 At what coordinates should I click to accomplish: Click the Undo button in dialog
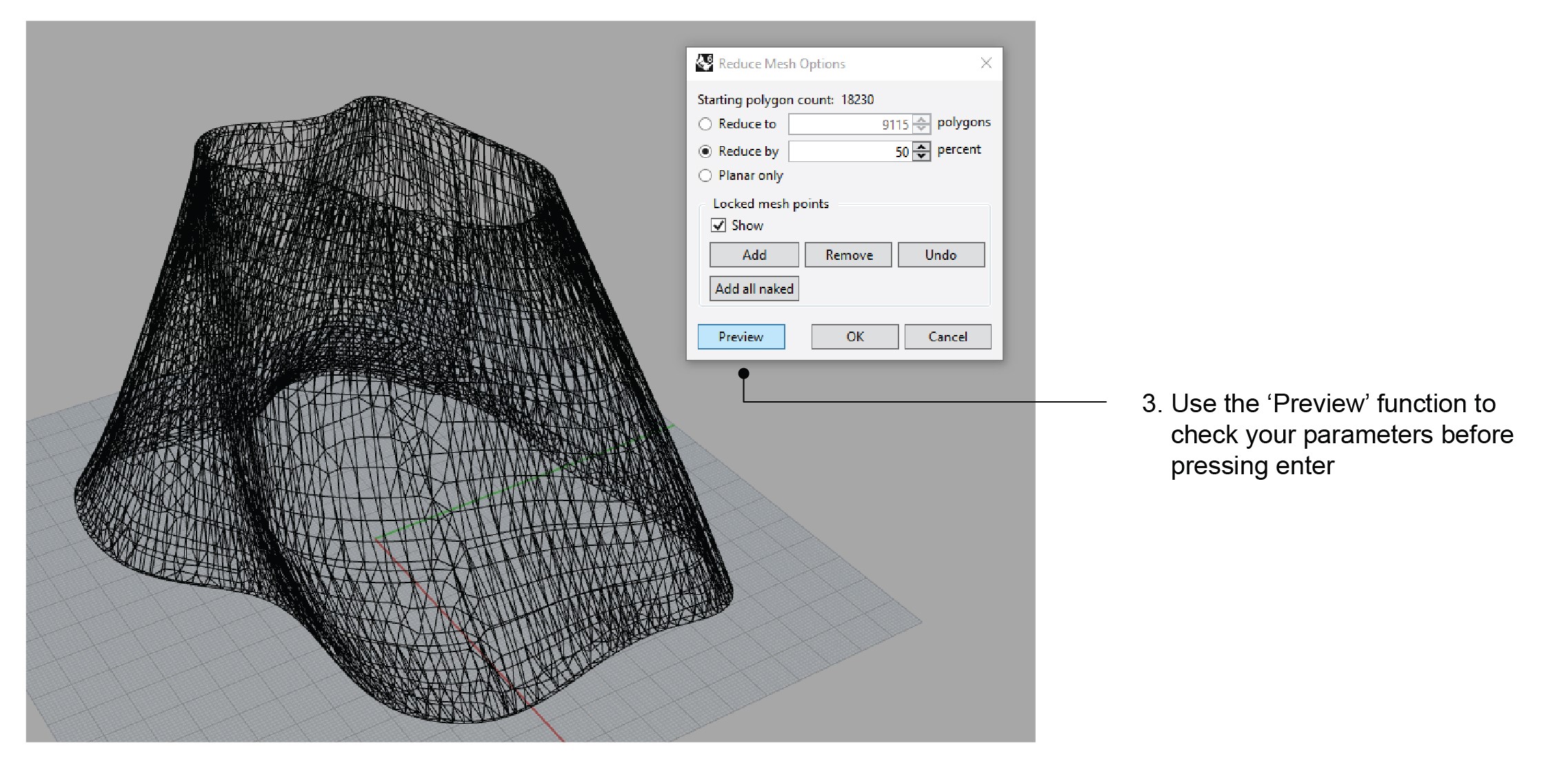[x=941, y=255]
